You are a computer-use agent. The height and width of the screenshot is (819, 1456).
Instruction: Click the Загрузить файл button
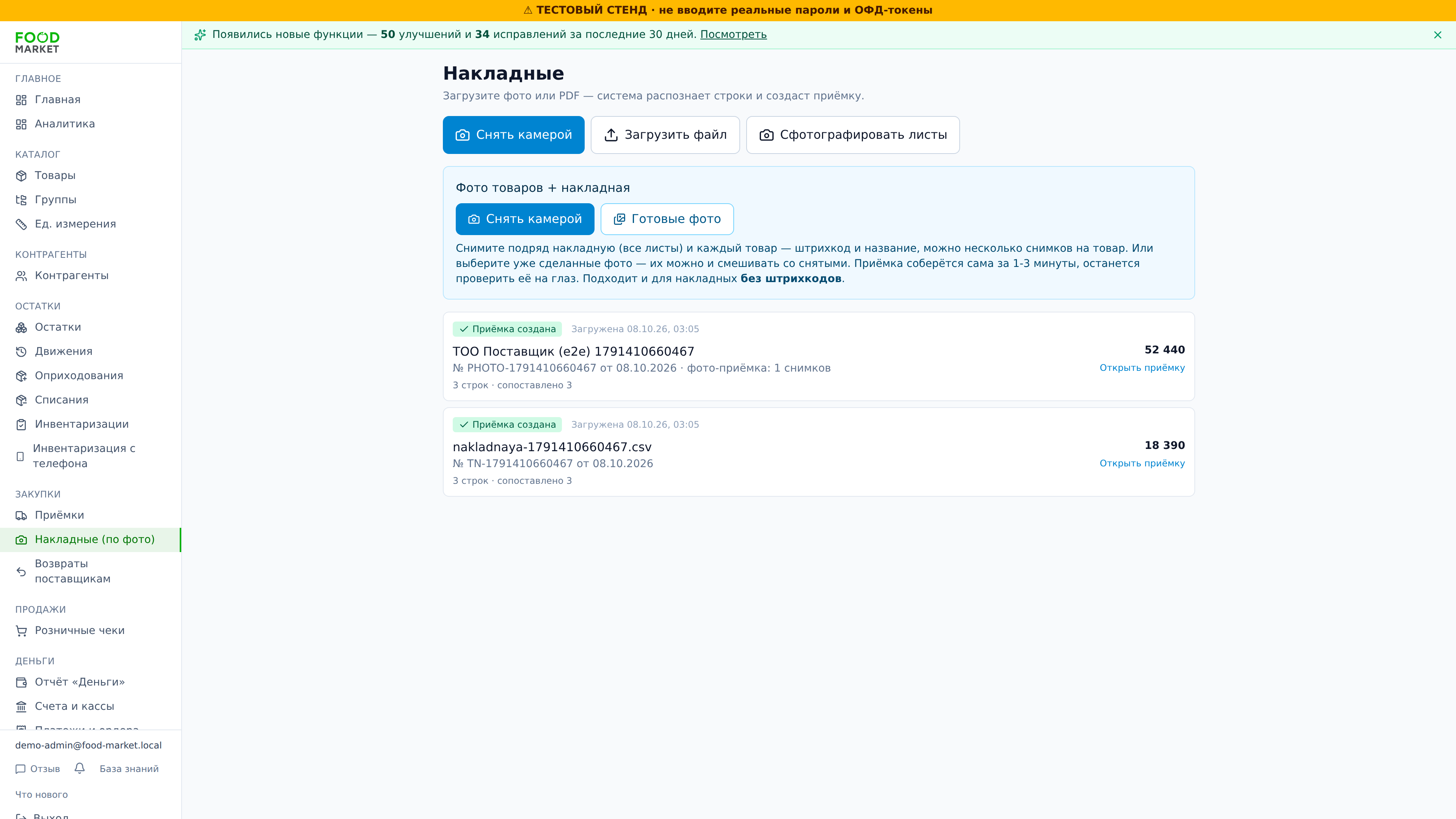click(665, 135)
